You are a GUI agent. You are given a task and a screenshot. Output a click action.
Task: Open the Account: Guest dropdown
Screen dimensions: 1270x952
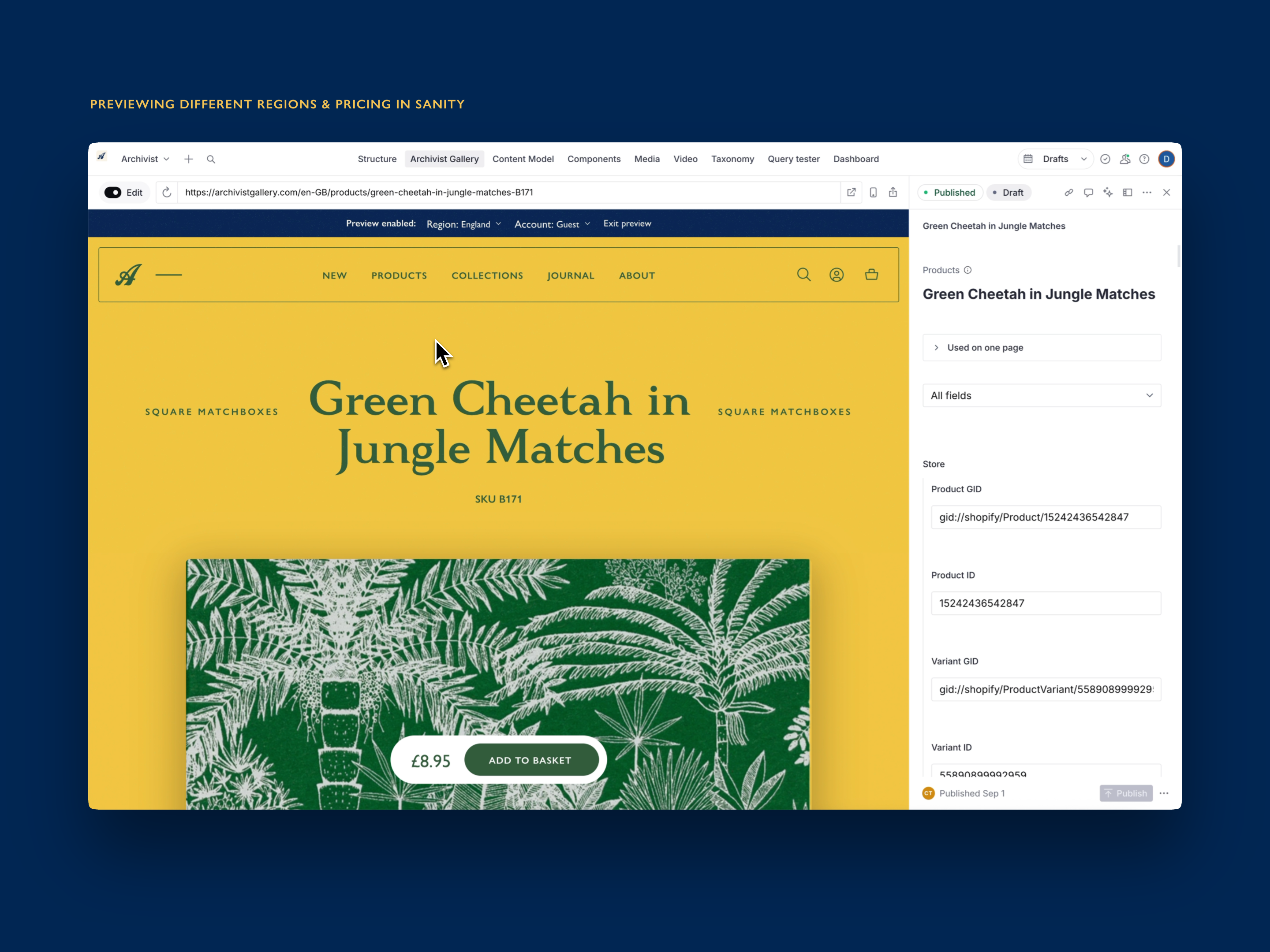[552, 224]
